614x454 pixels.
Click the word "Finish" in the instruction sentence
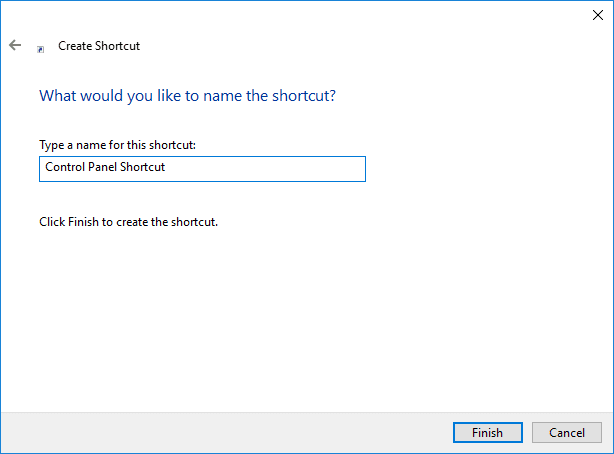(x=81, y=222)
